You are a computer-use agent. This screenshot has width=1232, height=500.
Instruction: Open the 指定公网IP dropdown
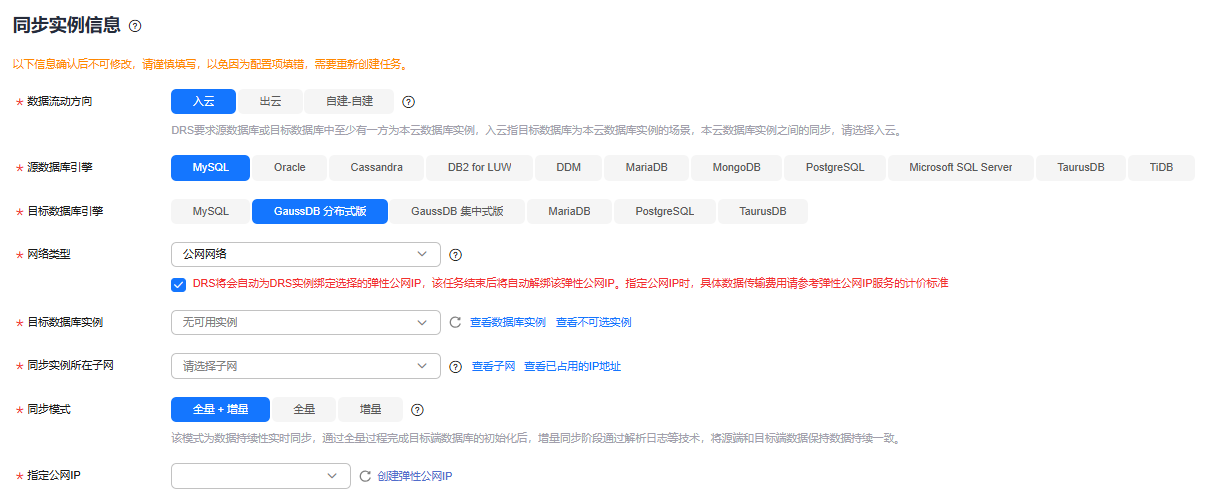click(261, 477)
